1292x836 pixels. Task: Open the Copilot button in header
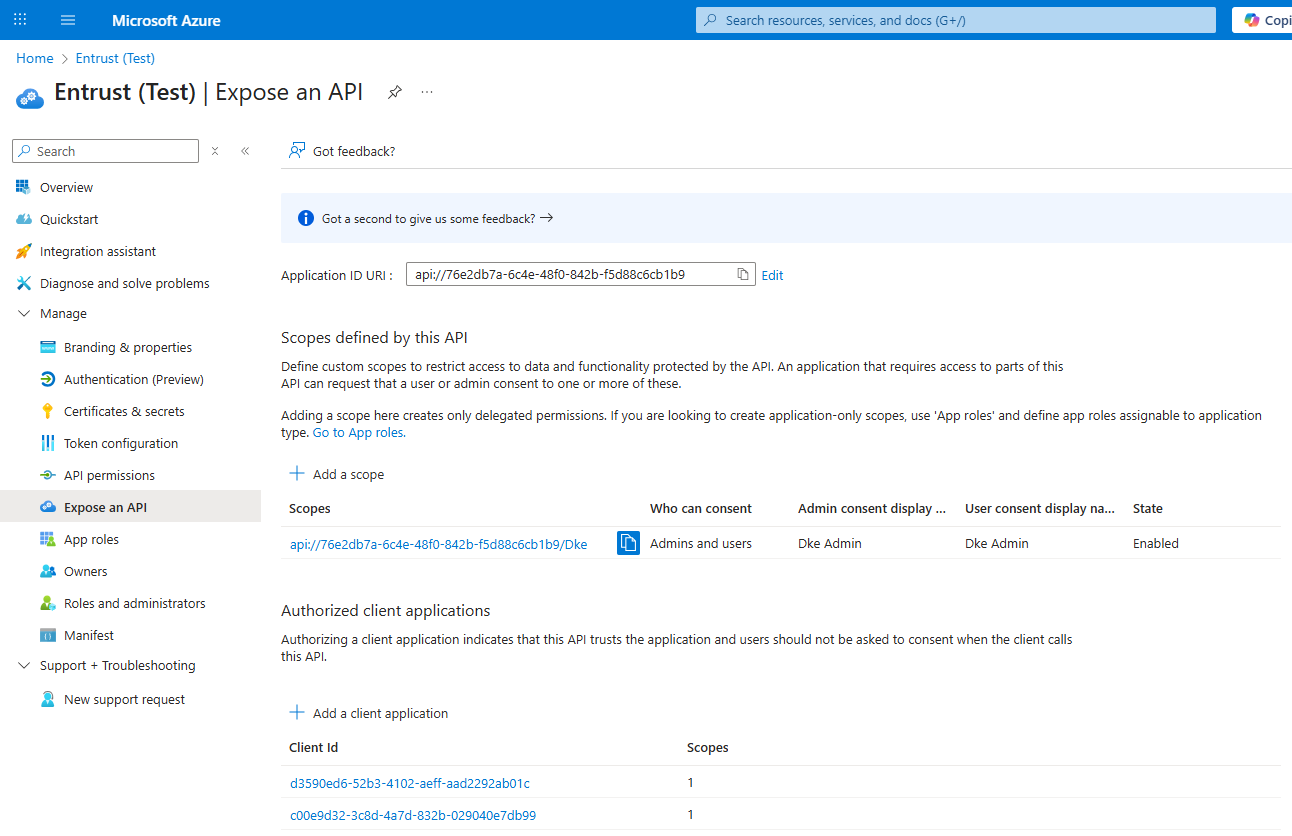pos(1264,20)
